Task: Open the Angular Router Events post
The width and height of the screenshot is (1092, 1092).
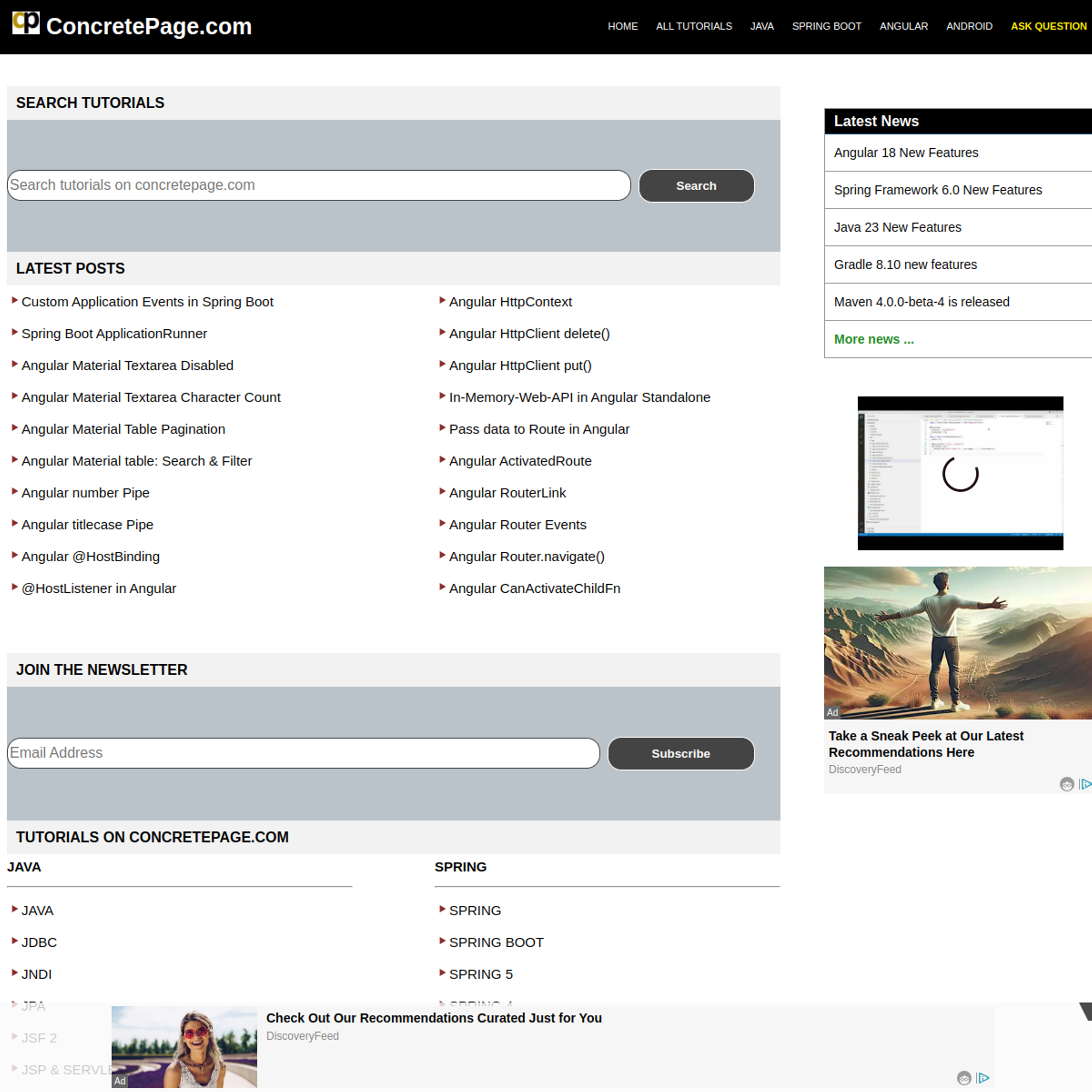Action: (x=518, y=524)
